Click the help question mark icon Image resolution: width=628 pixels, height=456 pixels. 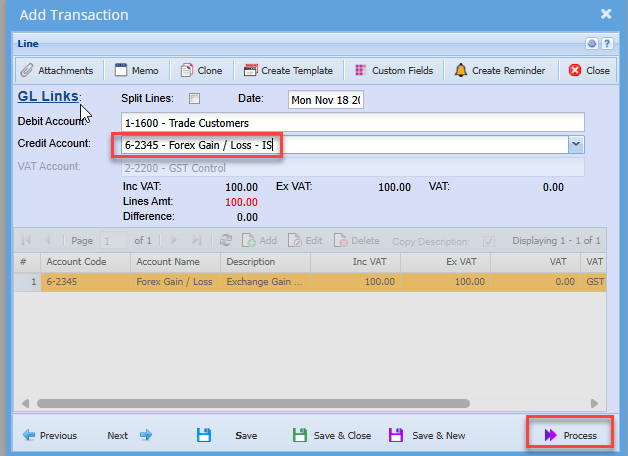click(606, 44)
